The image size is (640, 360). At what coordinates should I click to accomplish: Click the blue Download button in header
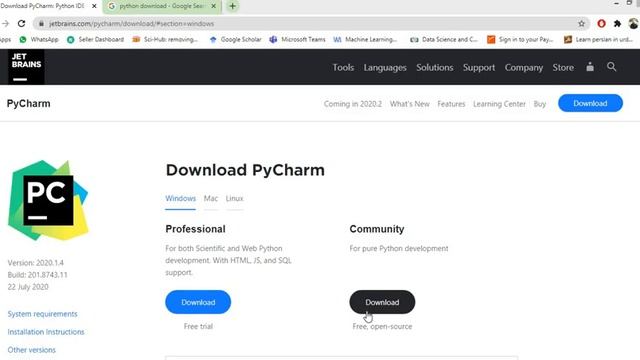coord(590,103)
